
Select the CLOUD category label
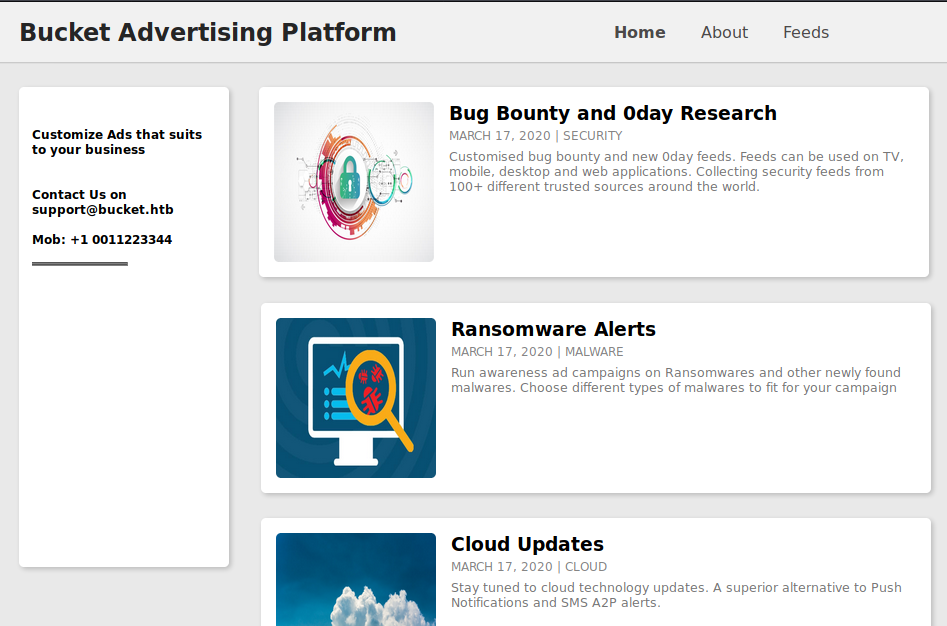(x=586, y=566)
